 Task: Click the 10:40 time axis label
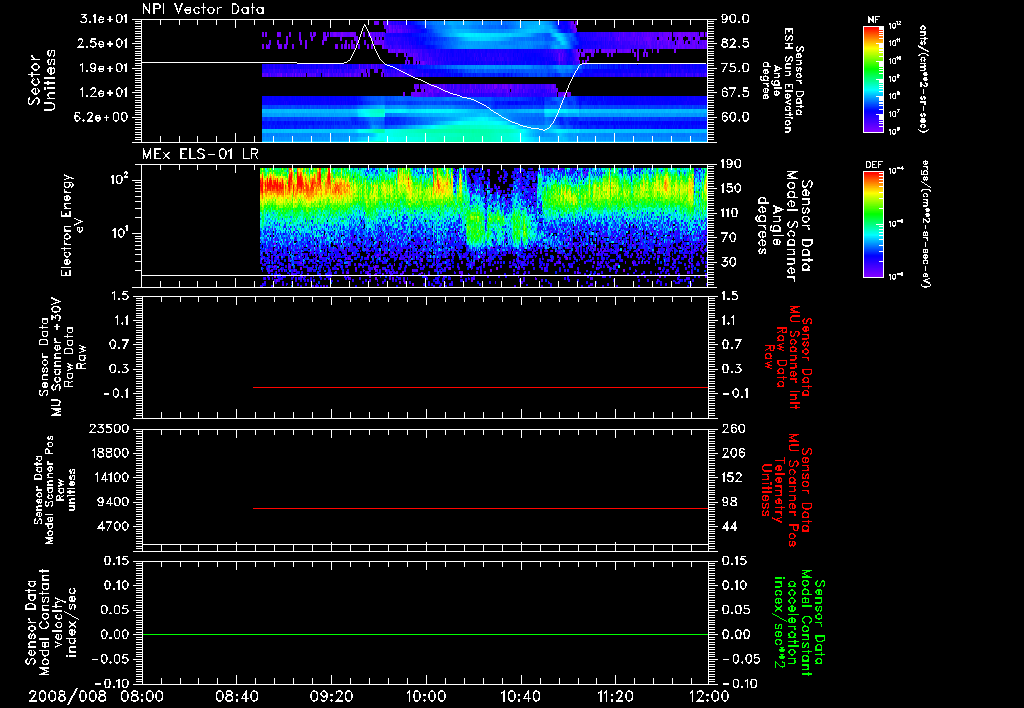520,696
